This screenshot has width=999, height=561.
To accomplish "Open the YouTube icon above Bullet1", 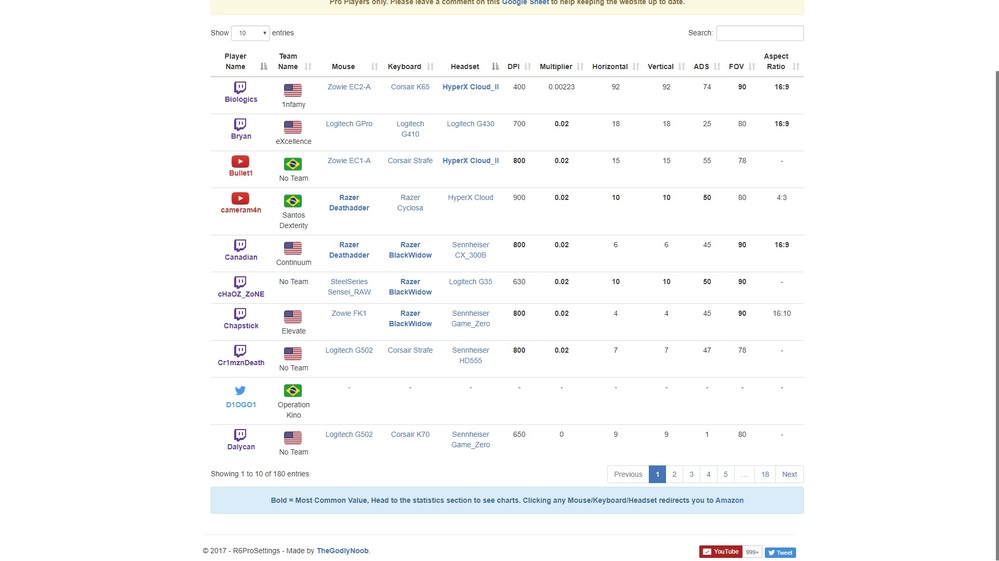I will (240, 161).
